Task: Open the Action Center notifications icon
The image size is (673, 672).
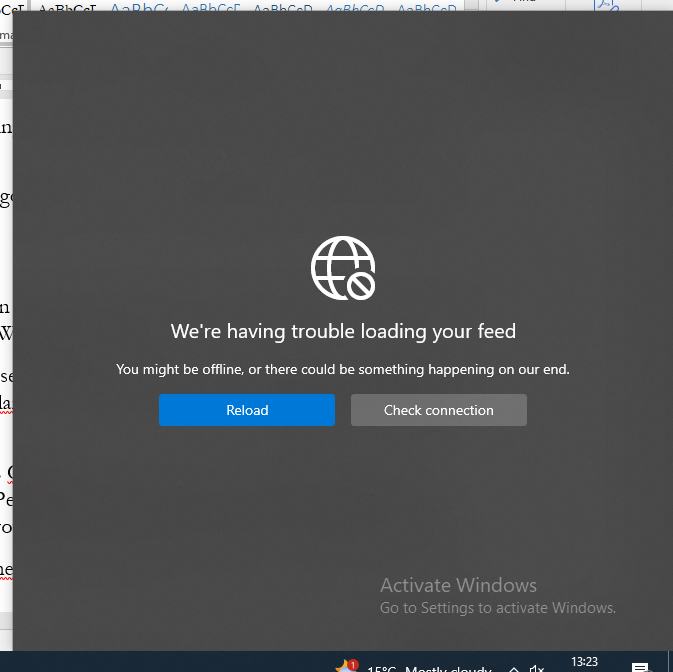Action: click(640, 667)
